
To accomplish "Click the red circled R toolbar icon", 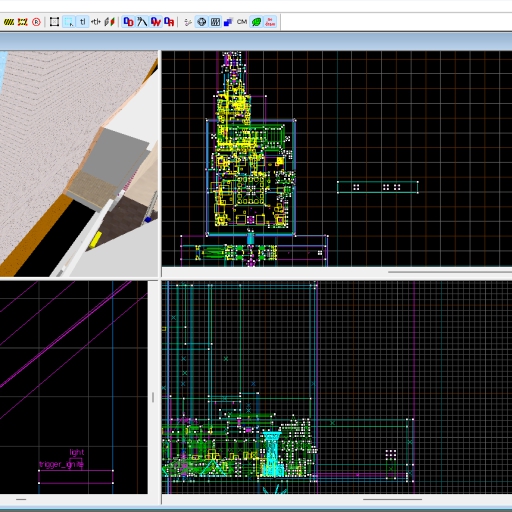I will click(x=36, y=22).
